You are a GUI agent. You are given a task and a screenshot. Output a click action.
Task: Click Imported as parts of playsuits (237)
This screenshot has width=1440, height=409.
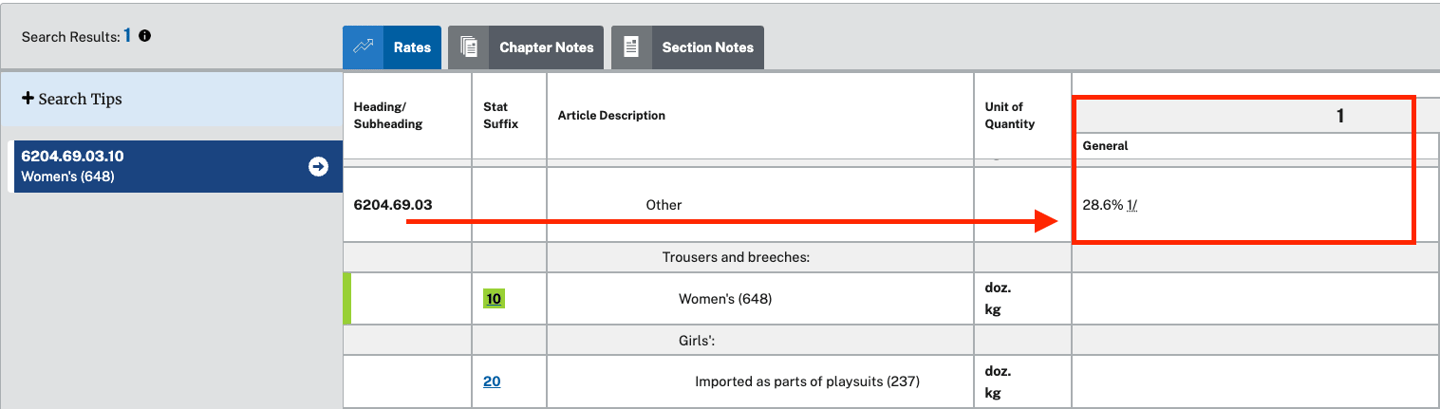point(807,381)
